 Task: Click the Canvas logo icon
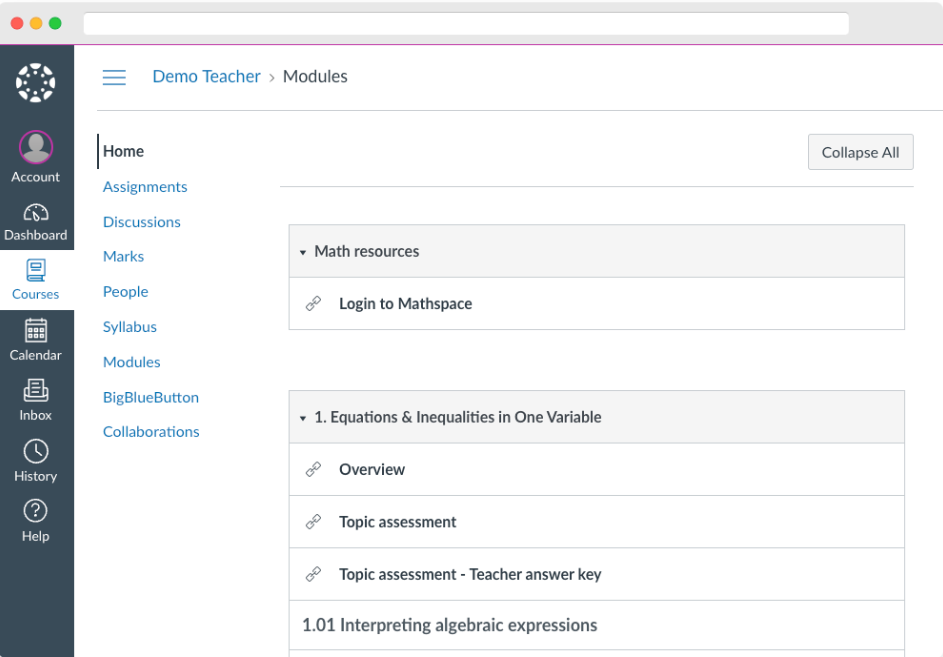35,82
